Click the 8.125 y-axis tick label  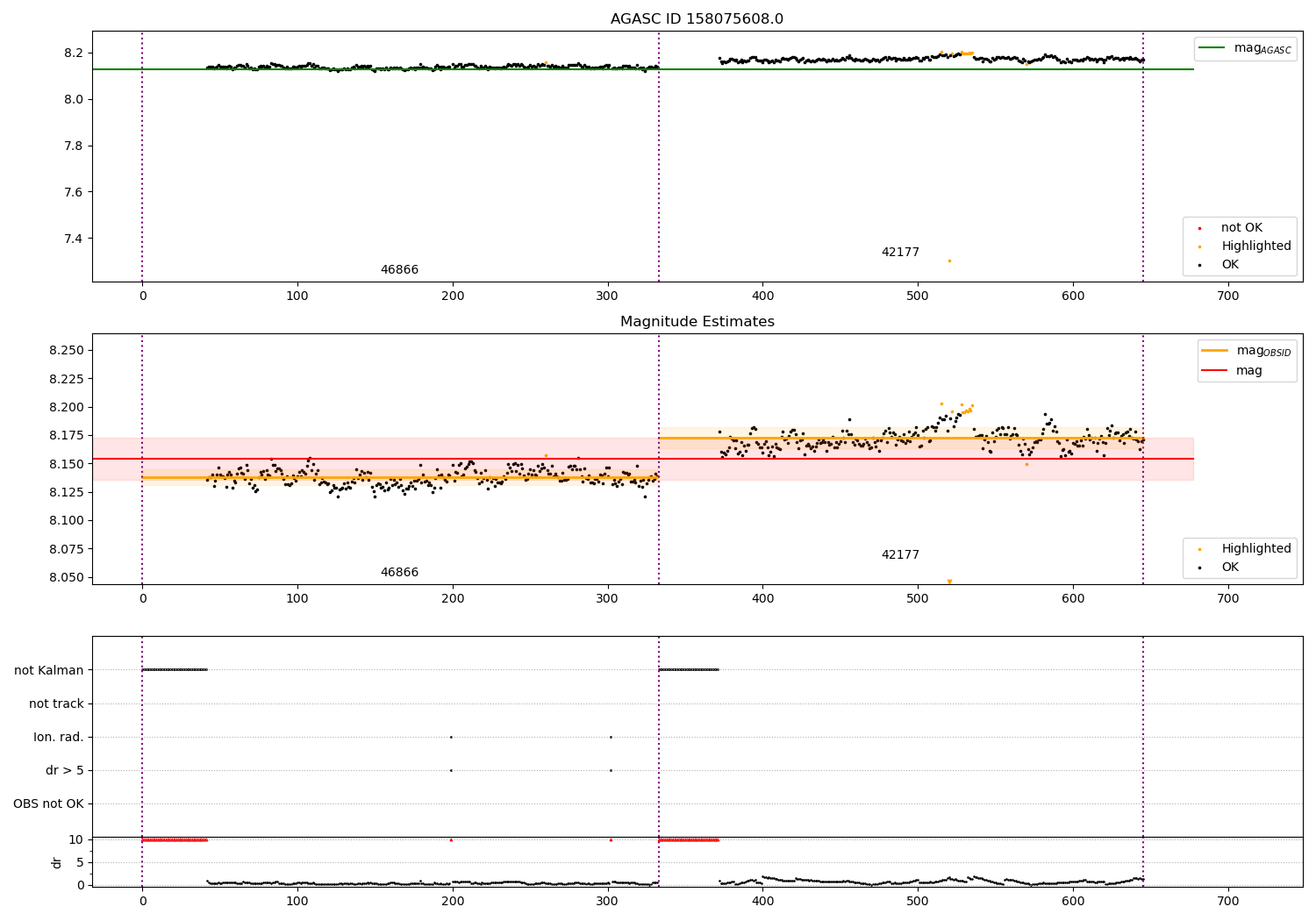pyautogui.click(x=67, y=493)
